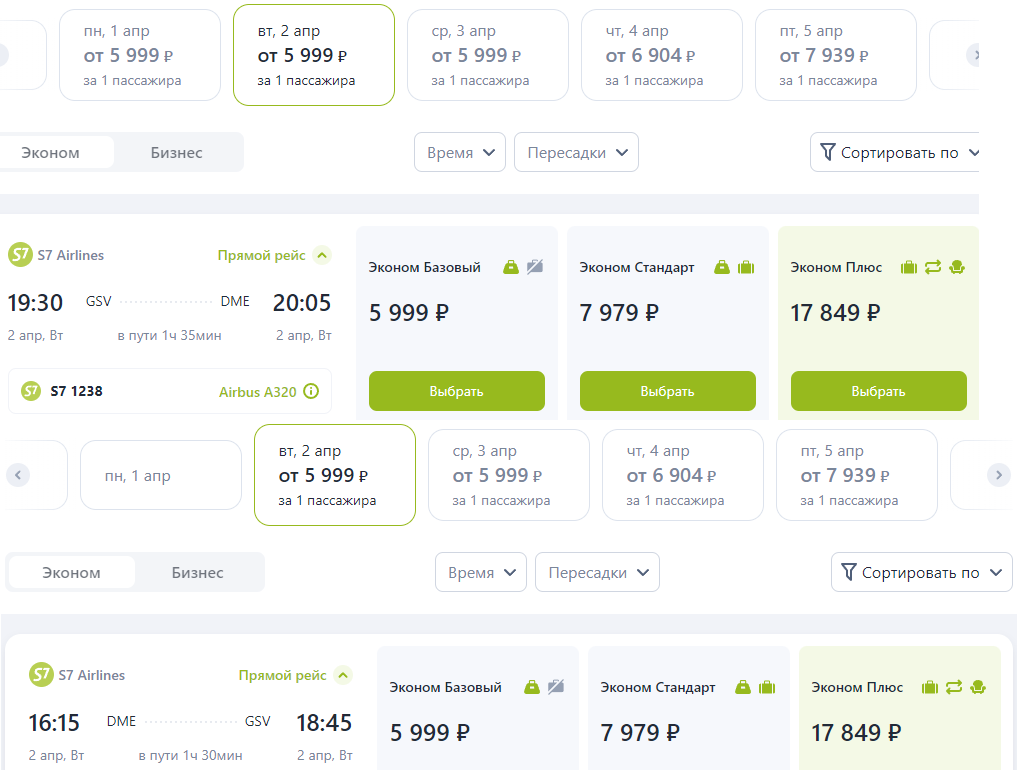Open the lower Пересадки dropdown
Screen dimensions: 1017x770
pos(597,573)
